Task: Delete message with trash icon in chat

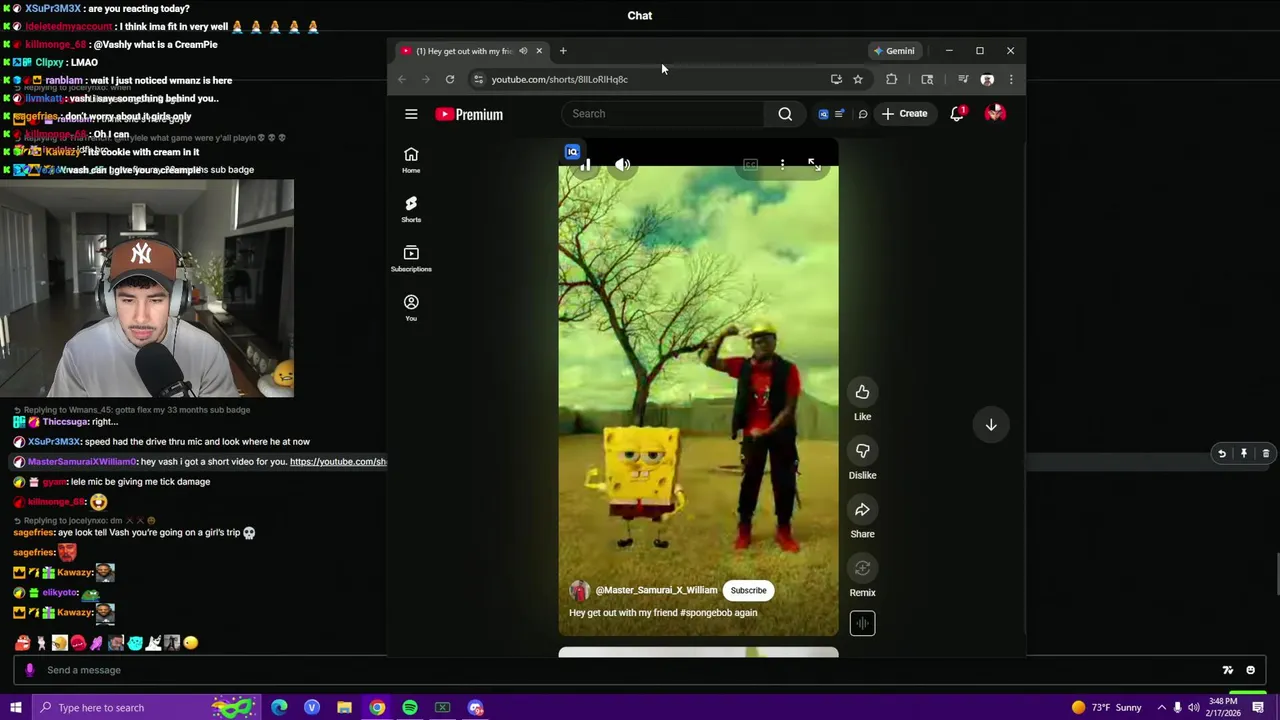Action: (x=1265, y=454)
